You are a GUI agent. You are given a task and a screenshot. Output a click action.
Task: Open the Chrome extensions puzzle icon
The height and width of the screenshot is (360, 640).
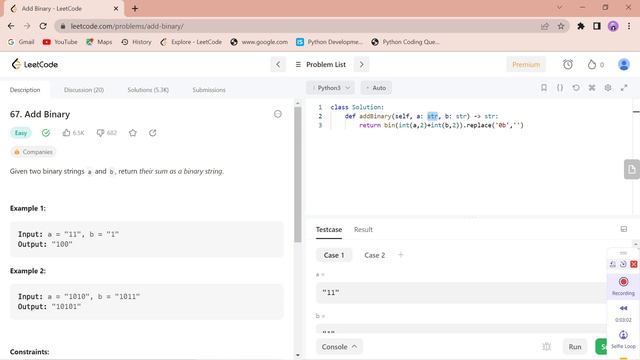(x=580, y=26)
